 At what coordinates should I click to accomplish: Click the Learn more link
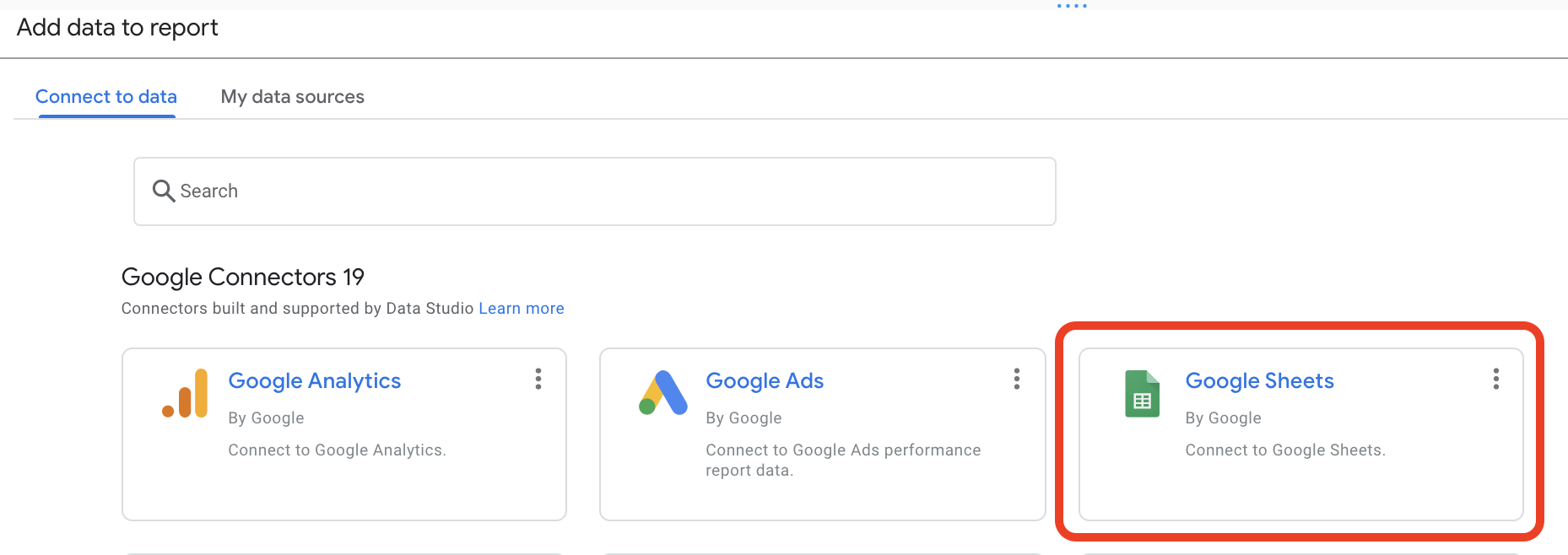tap(522, 309)
